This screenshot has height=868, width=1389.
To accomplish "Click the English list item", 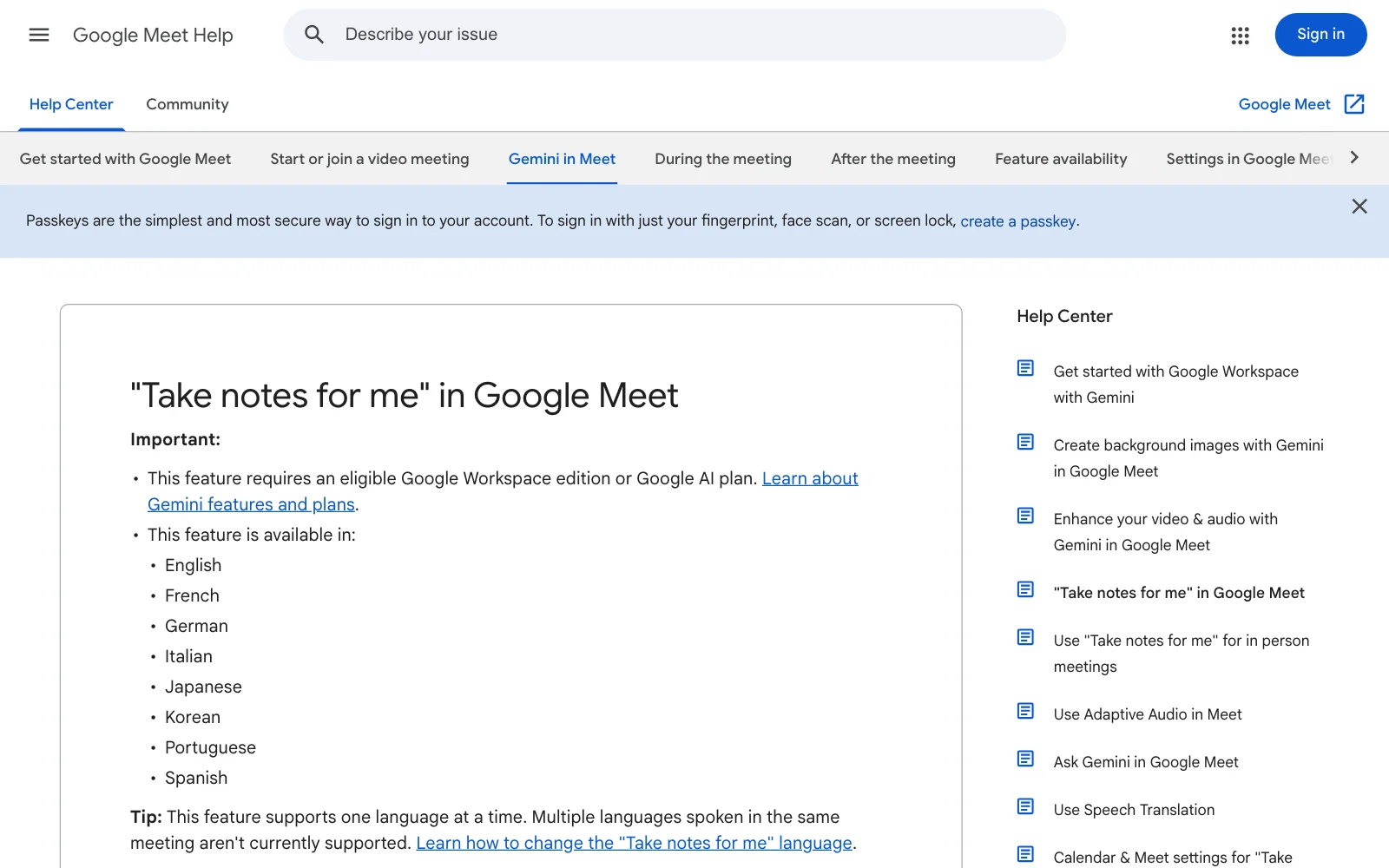I will [x=193, y=565].
